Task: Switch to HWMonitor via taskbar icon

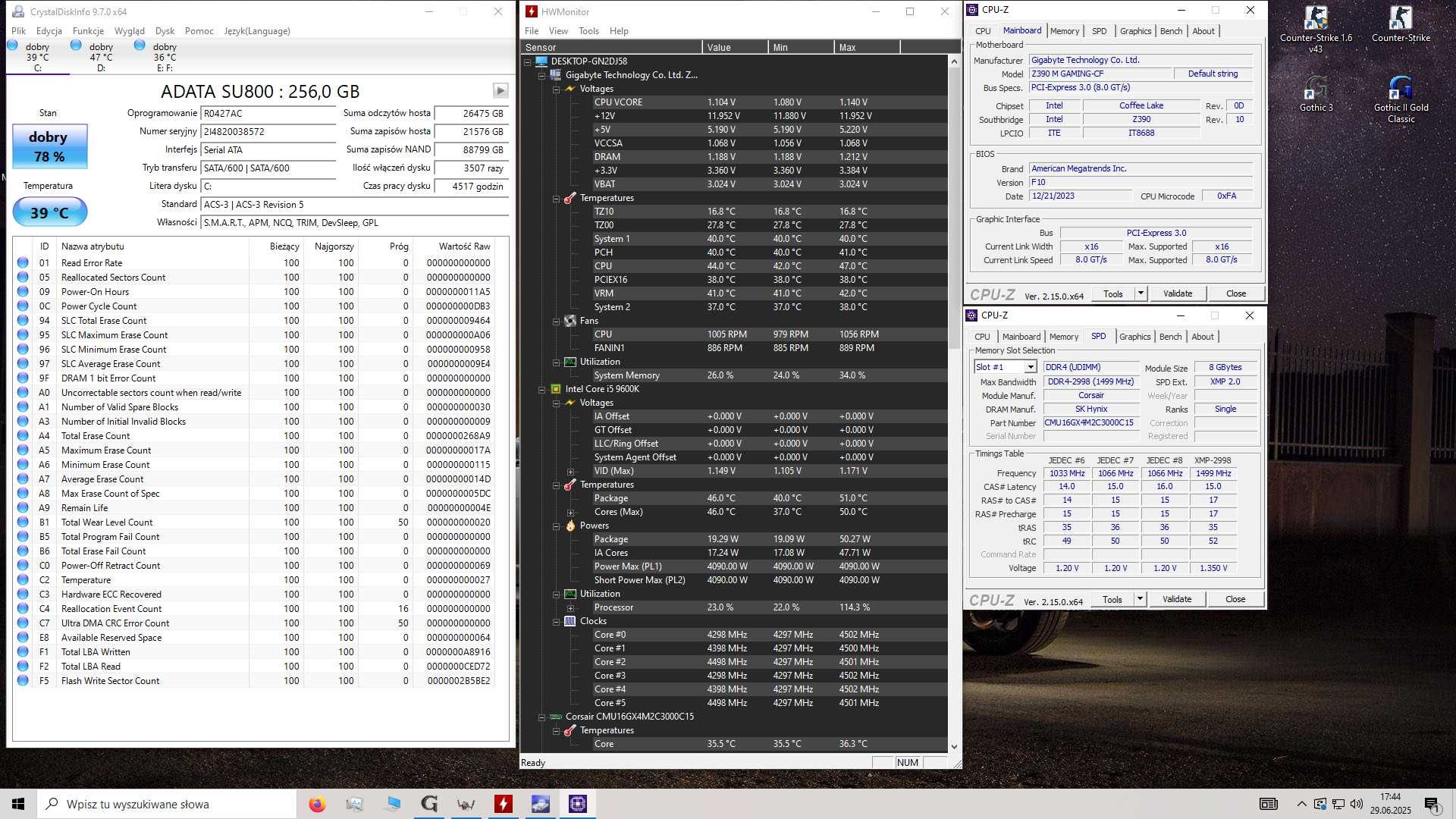Action: [504, 804]
